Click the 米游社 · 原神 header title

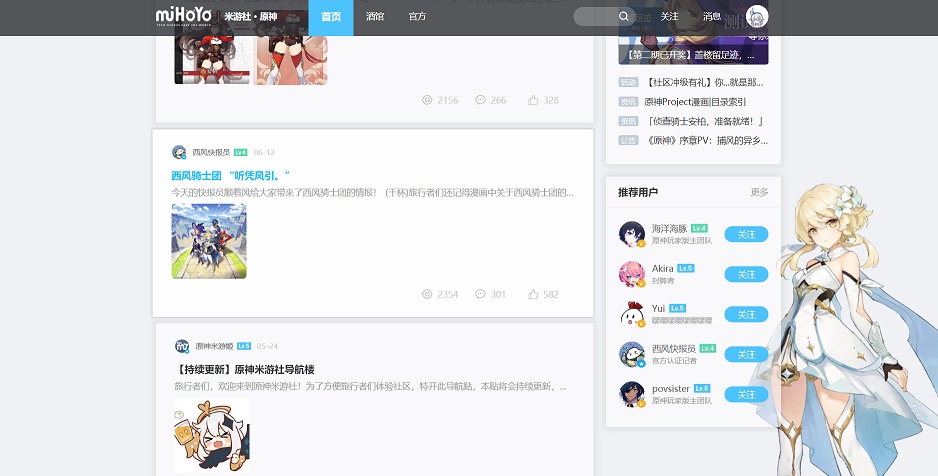pos(251,17)
